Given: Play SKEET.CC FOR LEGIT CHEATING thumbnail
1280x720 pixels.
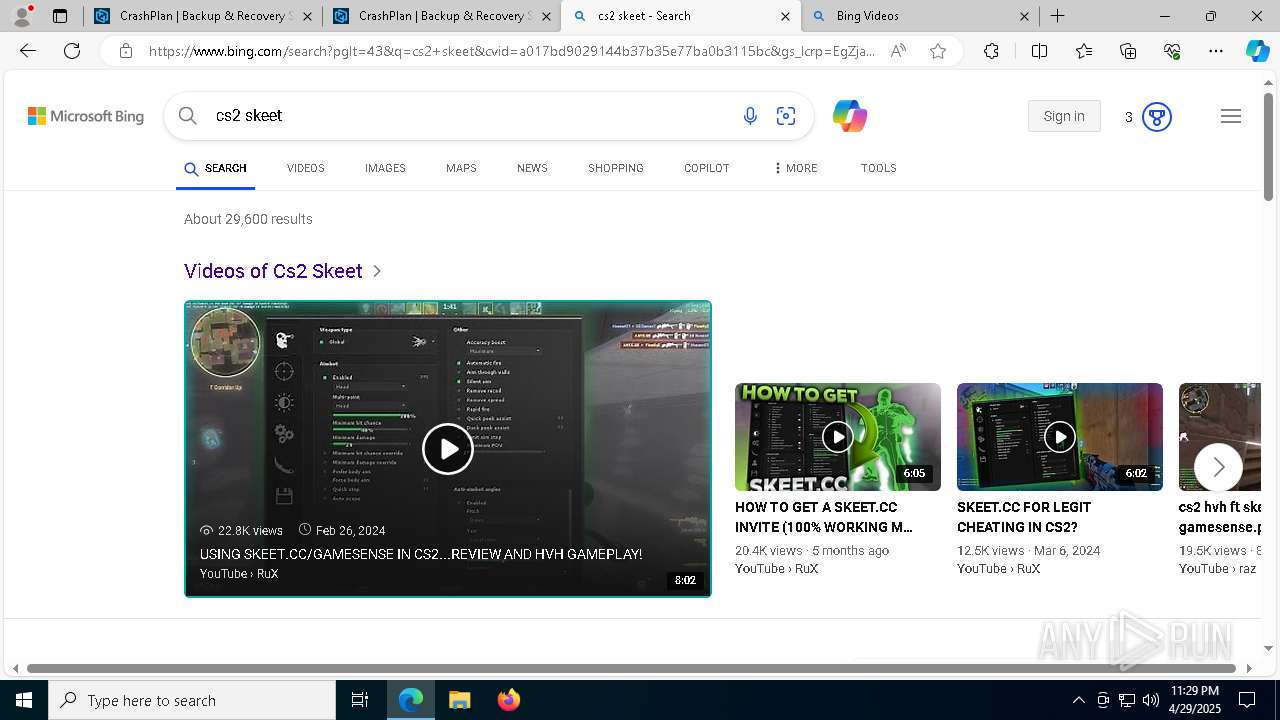Looking at the screenshot, I should [x=1060, y=437].
